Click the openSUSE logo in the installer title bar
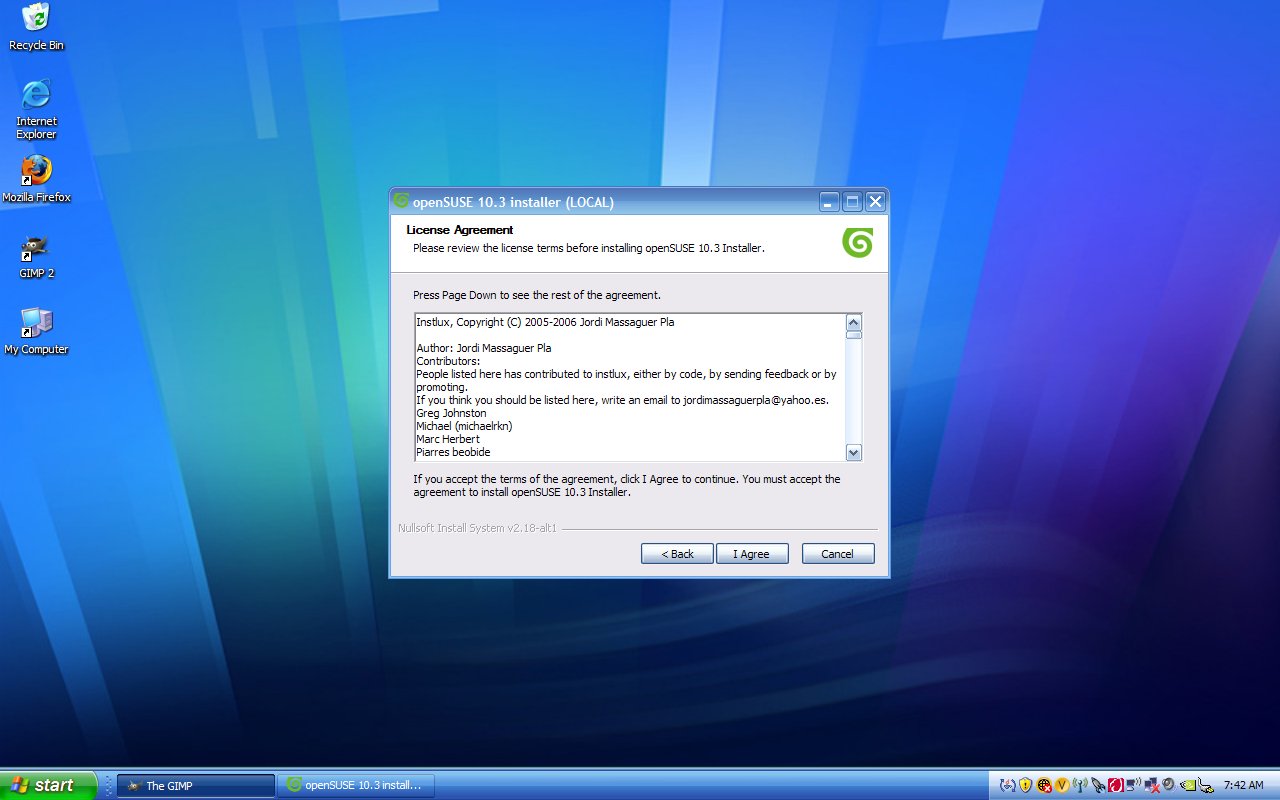This screenshot has width=1280, height=800. pos(401,201)
